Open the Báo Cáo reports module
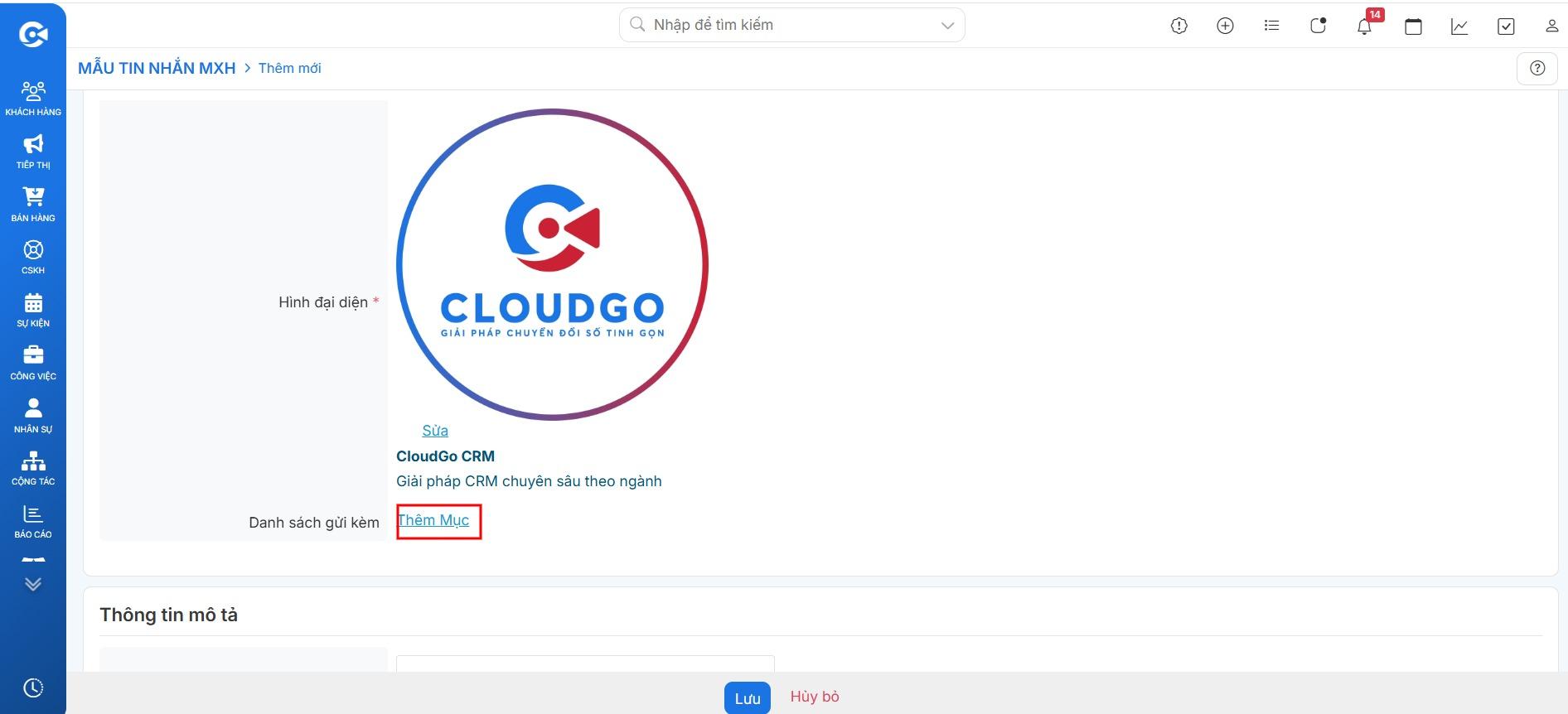 tap(33, 521)
